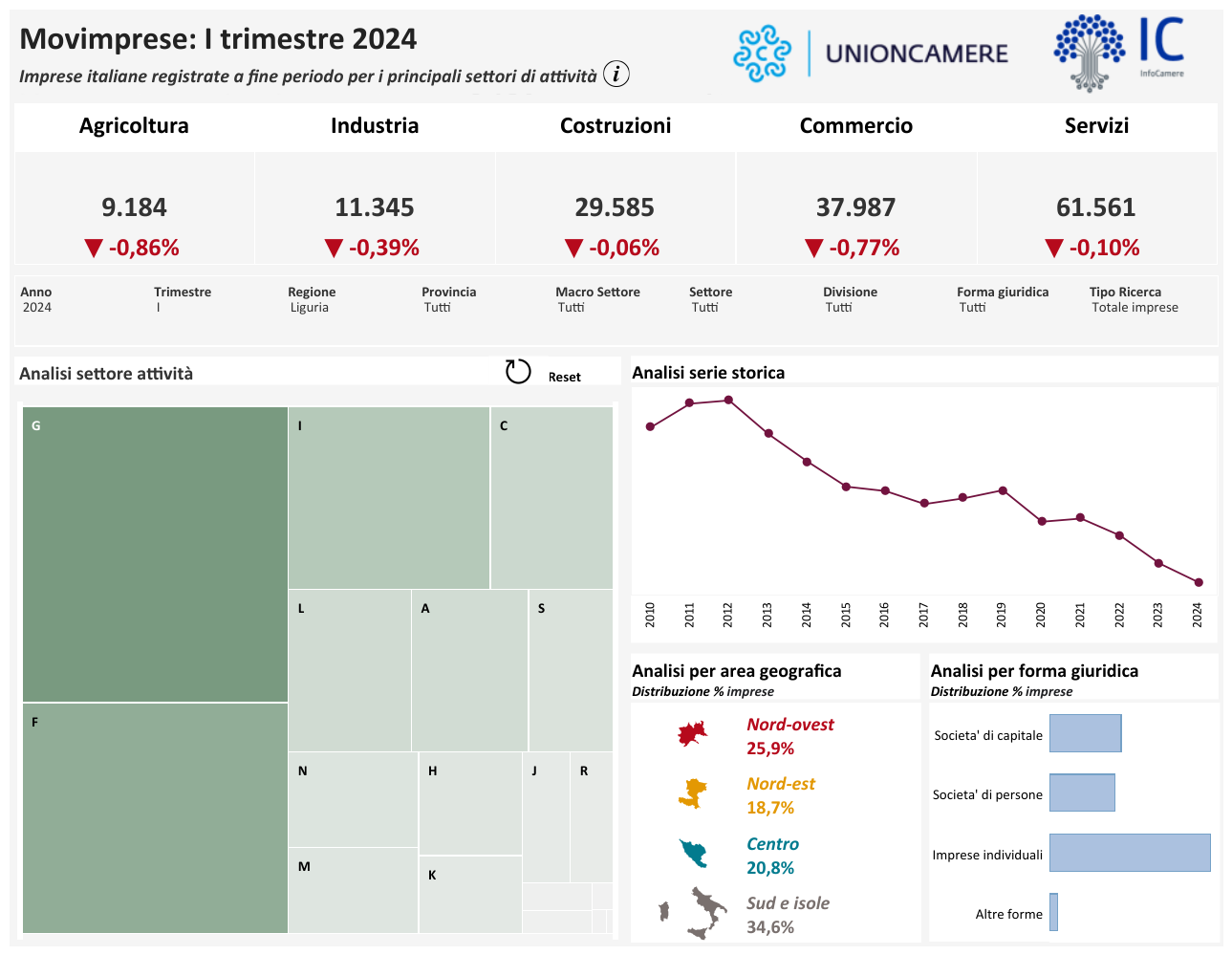Click the info icon beside the subtitle
The image size is (1232, 955).
[616, 74]
